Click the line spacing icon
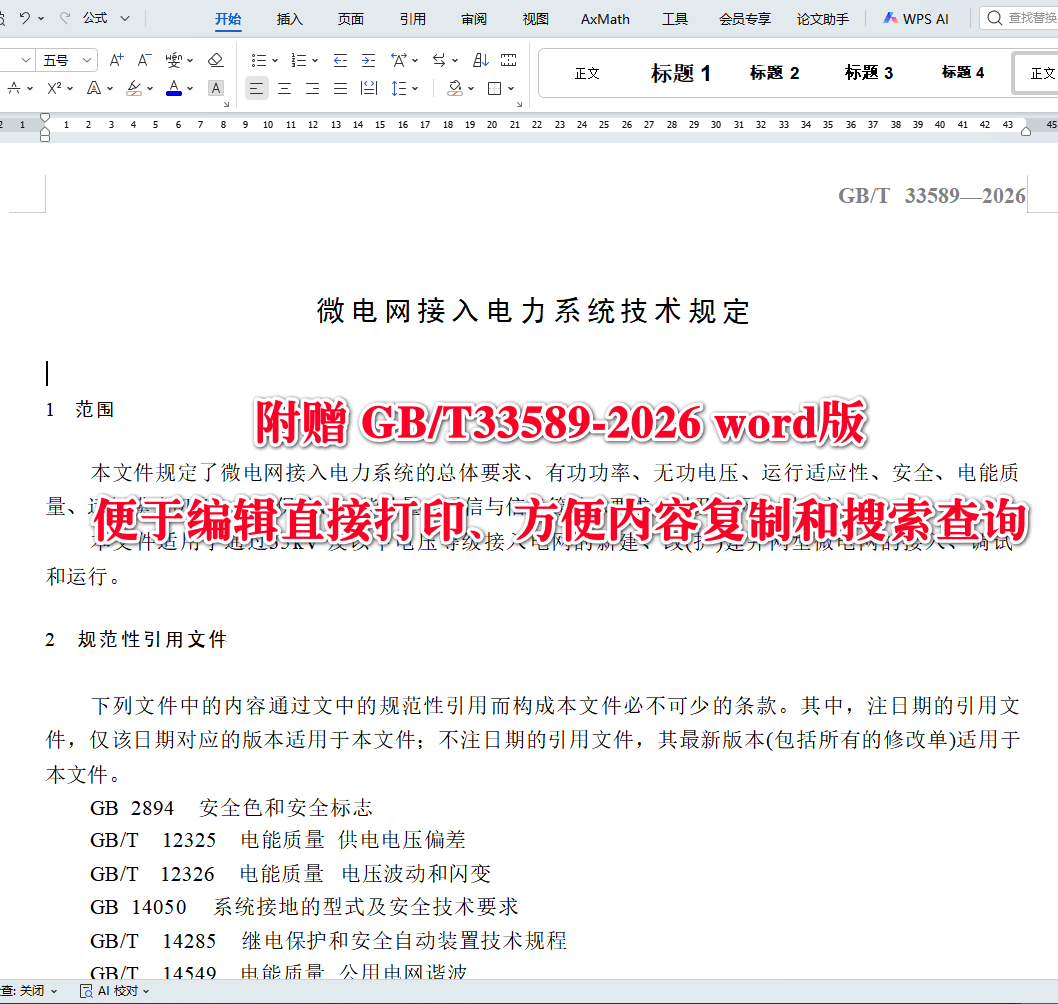Screen dimensions: 1058x1004 [399, 88]
